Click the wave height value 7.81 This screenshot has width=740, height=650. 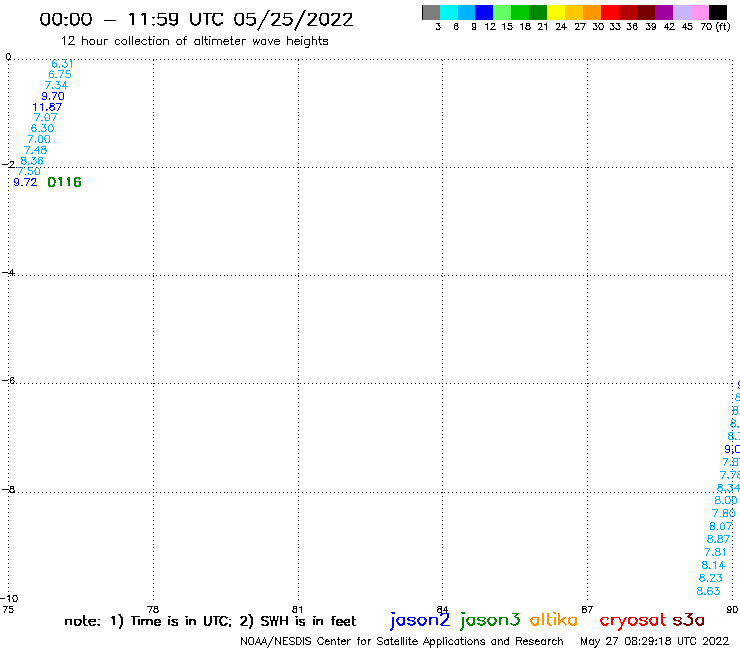click(x=715, y=552)
